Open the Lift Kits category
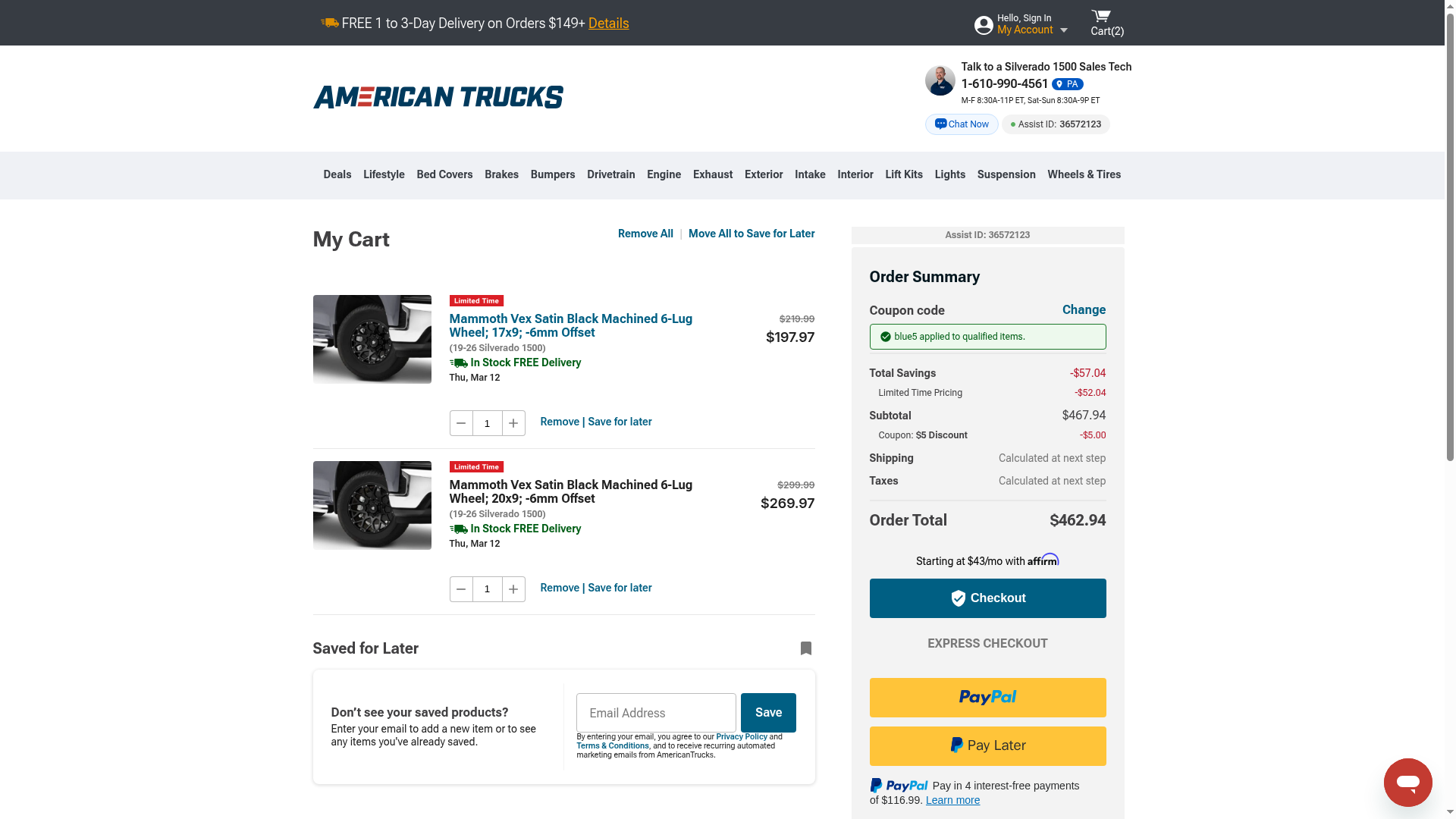 coord(904,174)
